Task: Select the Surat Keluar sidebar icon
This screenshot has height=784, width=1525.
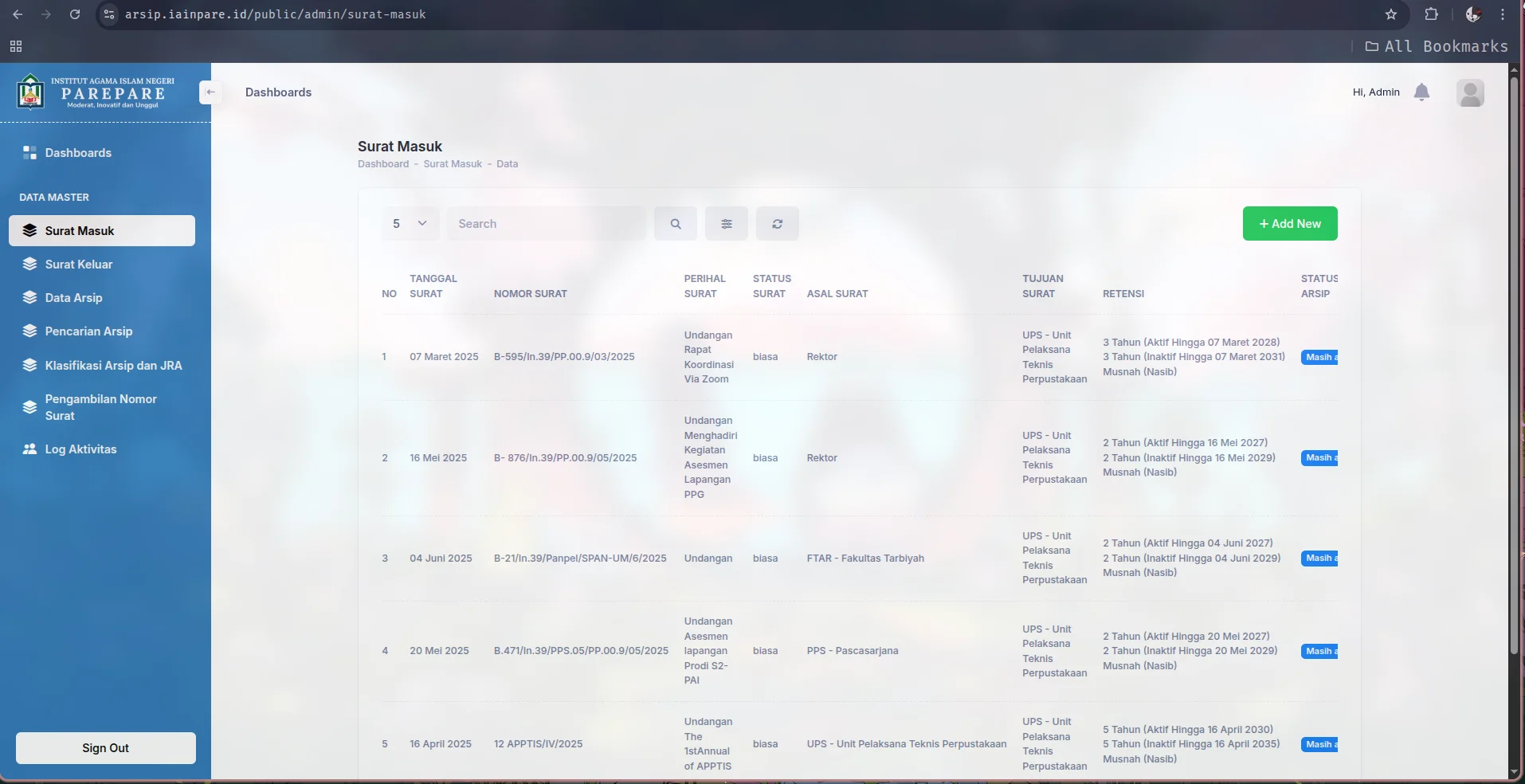Action: click(x=29, y=264)
